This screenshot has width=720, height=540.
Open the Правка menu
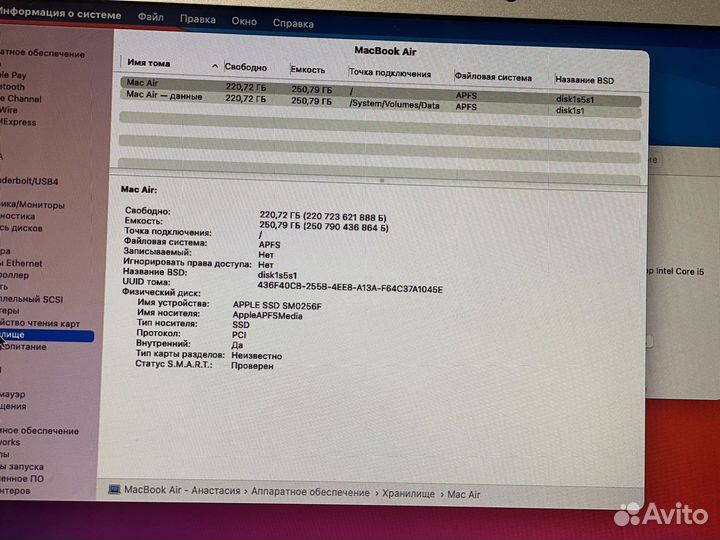tap(197, 19)
